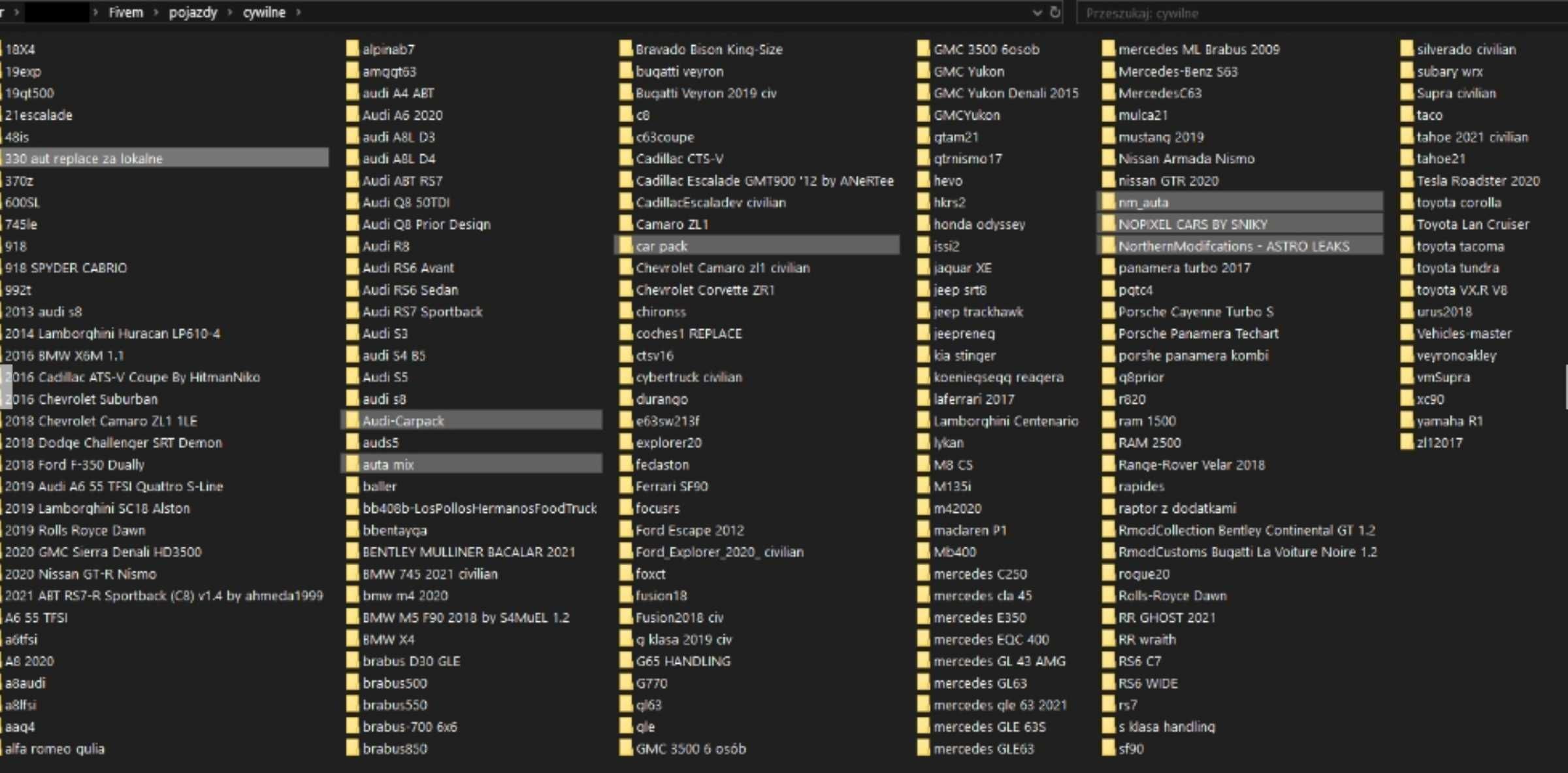Select 'Ford_Explorer_2020_ civilian' folder name

(x=719, y=551)
